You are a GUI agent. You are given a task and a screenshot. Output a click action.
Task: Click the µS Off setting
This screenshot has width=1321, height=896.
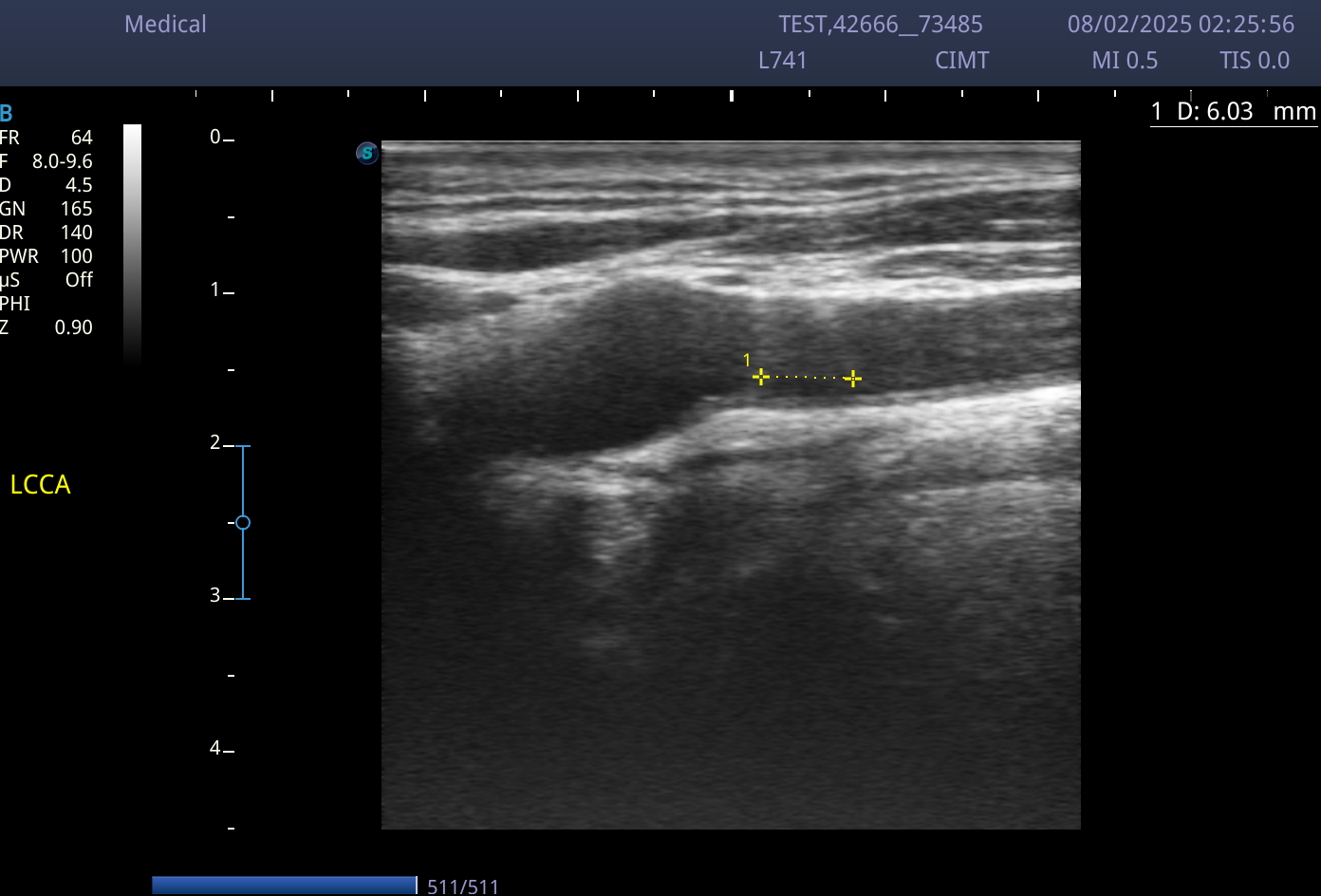pos(47,280)
